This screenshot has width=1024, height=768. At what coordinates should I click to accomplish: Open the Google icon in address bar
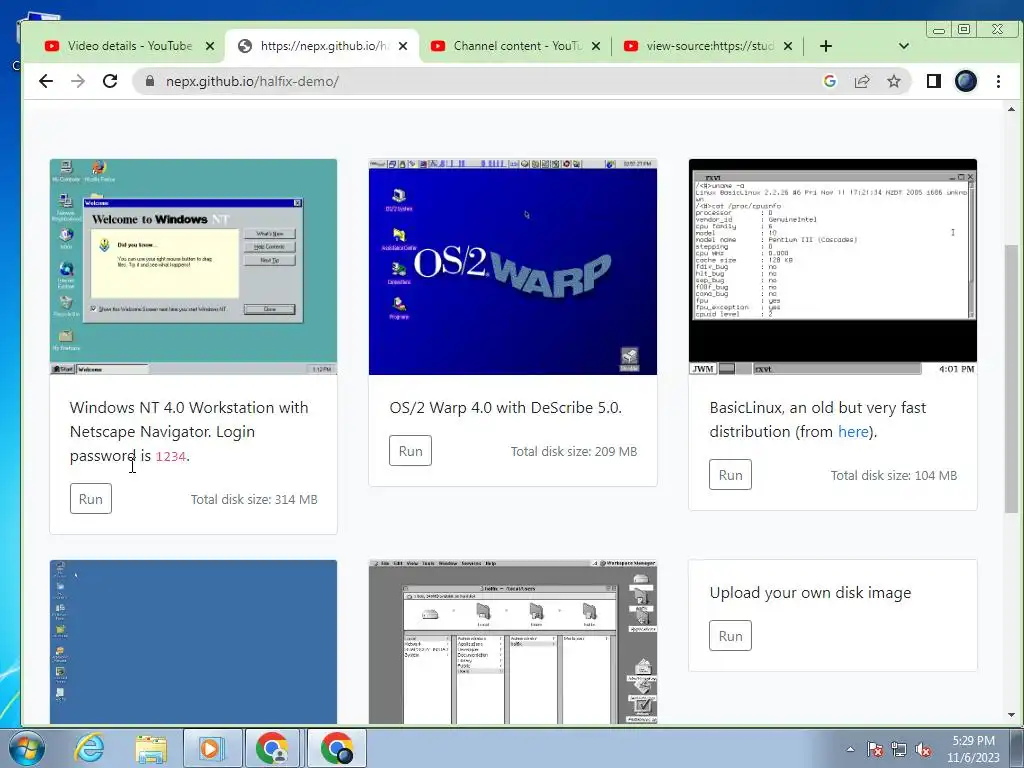830,81
